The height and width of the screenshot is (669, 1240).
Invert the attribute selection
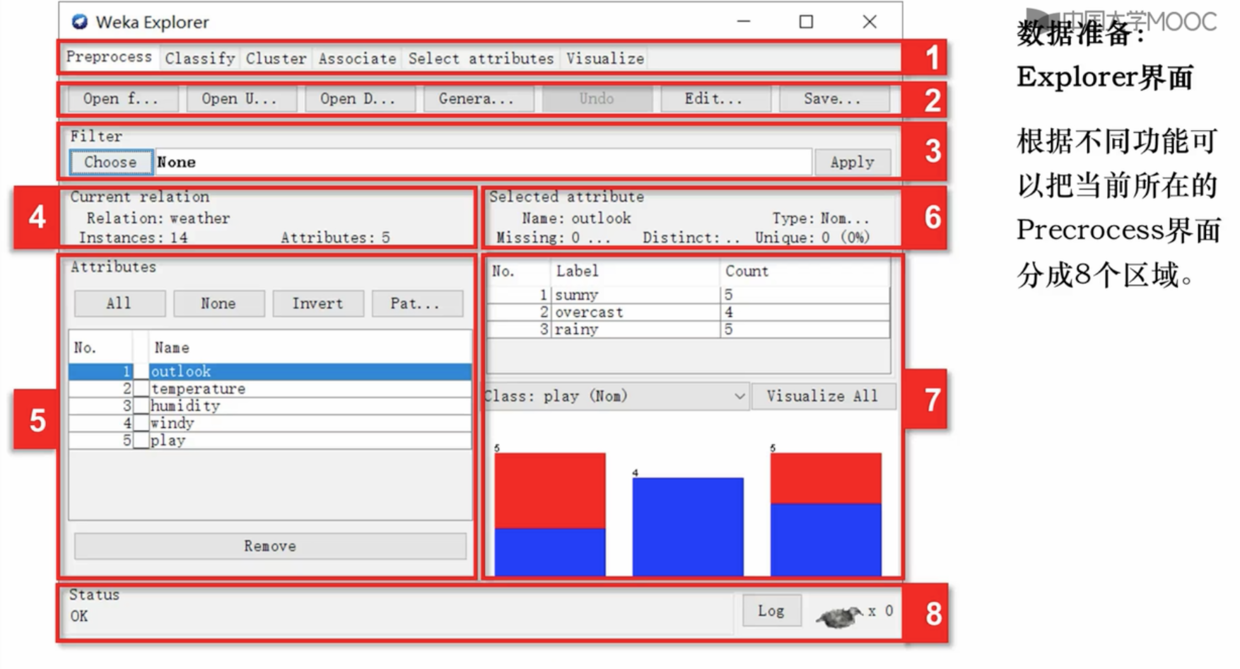318,303
